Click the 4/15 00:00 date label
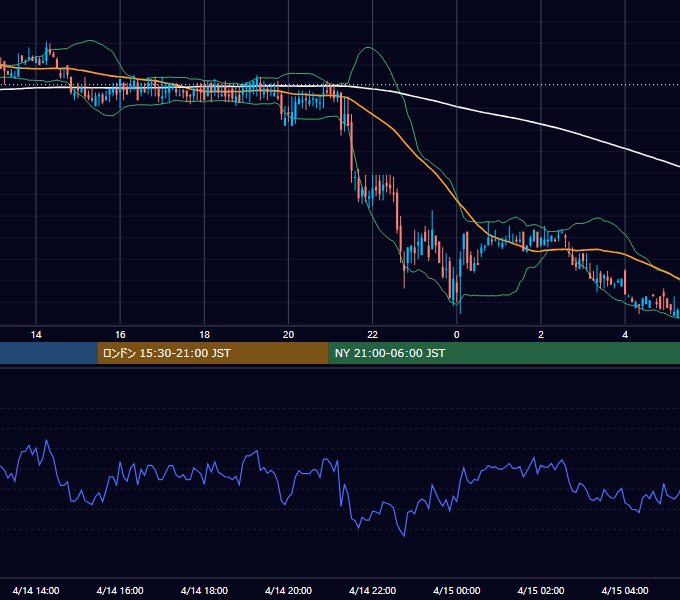680x600 pixels. point(457,590)
